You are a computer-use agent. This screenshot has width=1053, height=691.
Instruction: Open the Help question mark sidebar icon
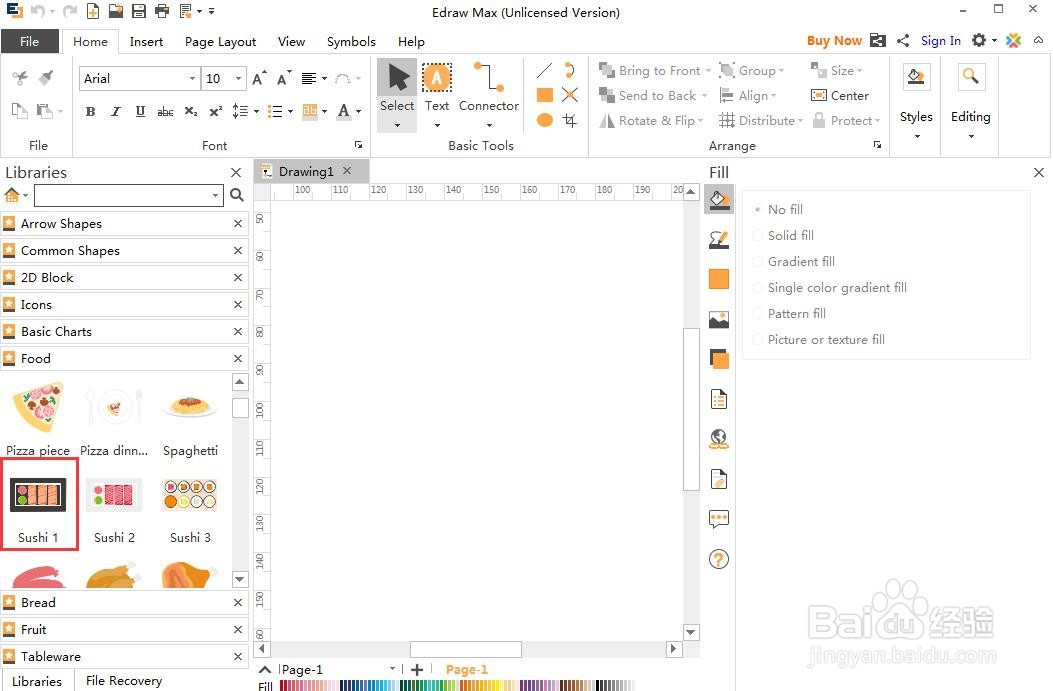[719, 559]
